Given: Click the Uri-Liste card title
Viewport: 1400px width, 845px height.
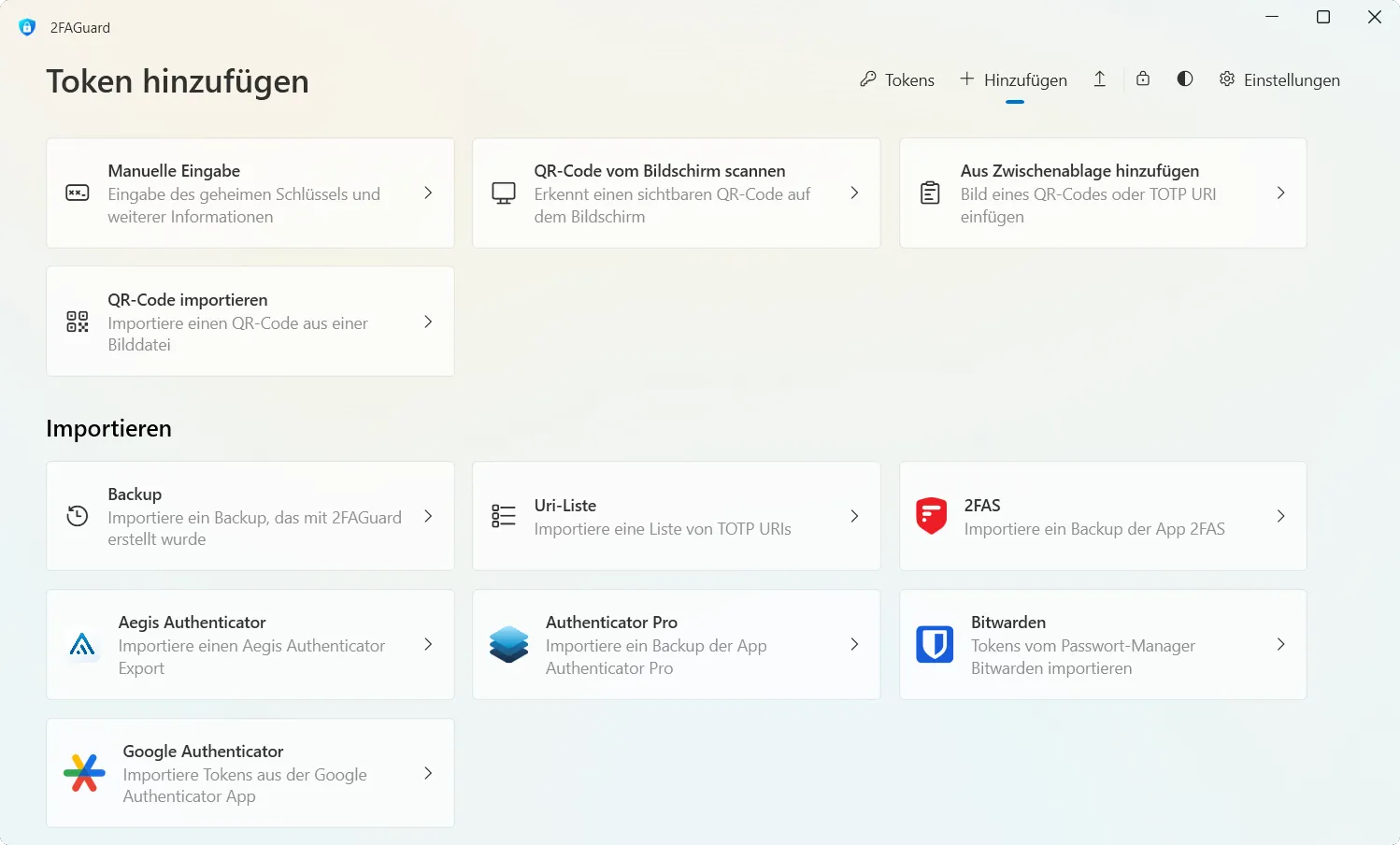Looking at the screenshot, I should [565, 506].
